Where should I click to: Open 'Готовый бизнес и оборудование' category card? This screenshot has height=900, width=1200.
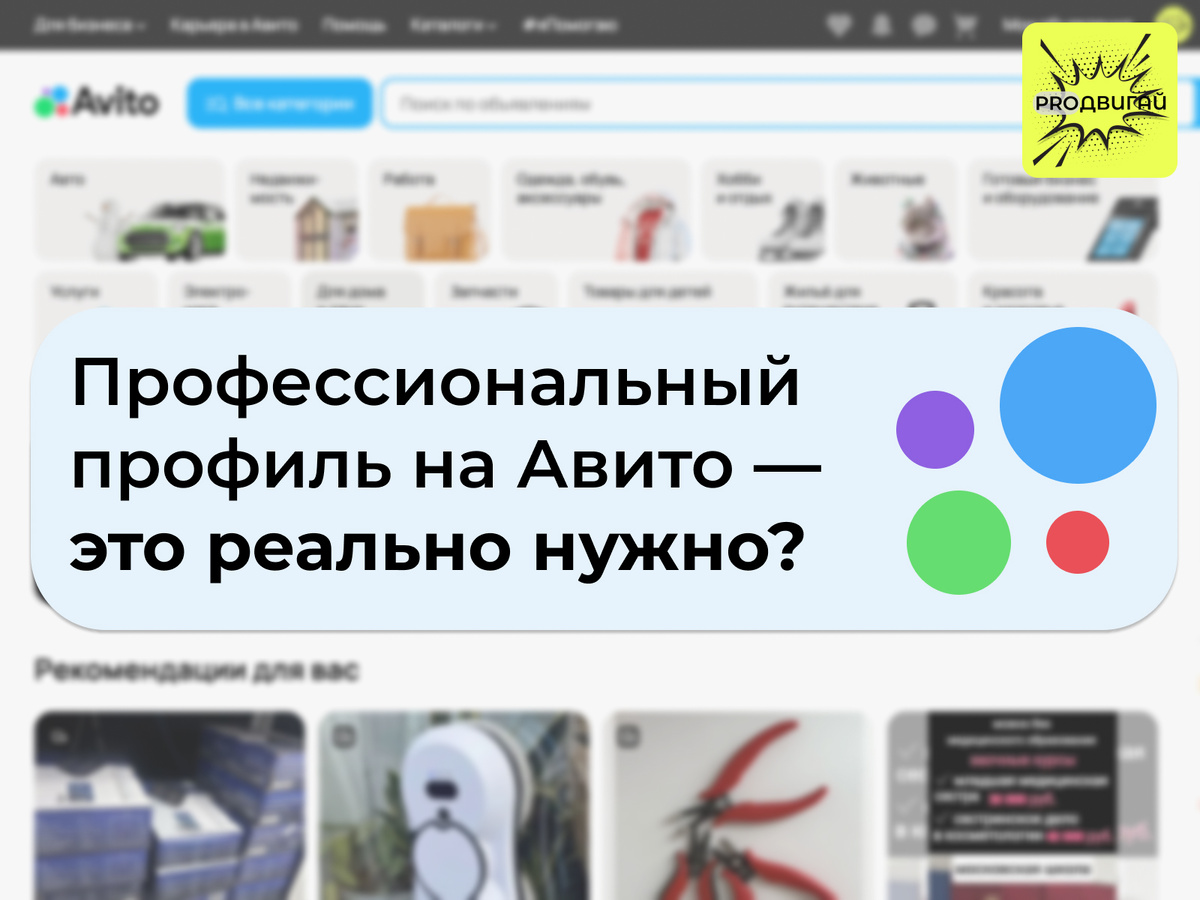tap(1064, 209)
